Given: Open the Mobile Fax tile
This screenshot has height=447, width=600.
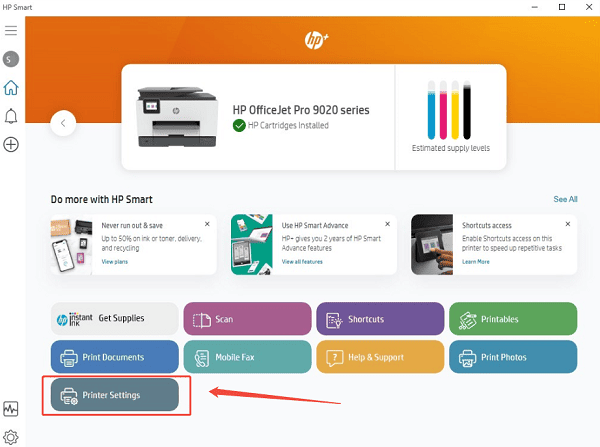Looking at the screenshot, I should point(247,357).
